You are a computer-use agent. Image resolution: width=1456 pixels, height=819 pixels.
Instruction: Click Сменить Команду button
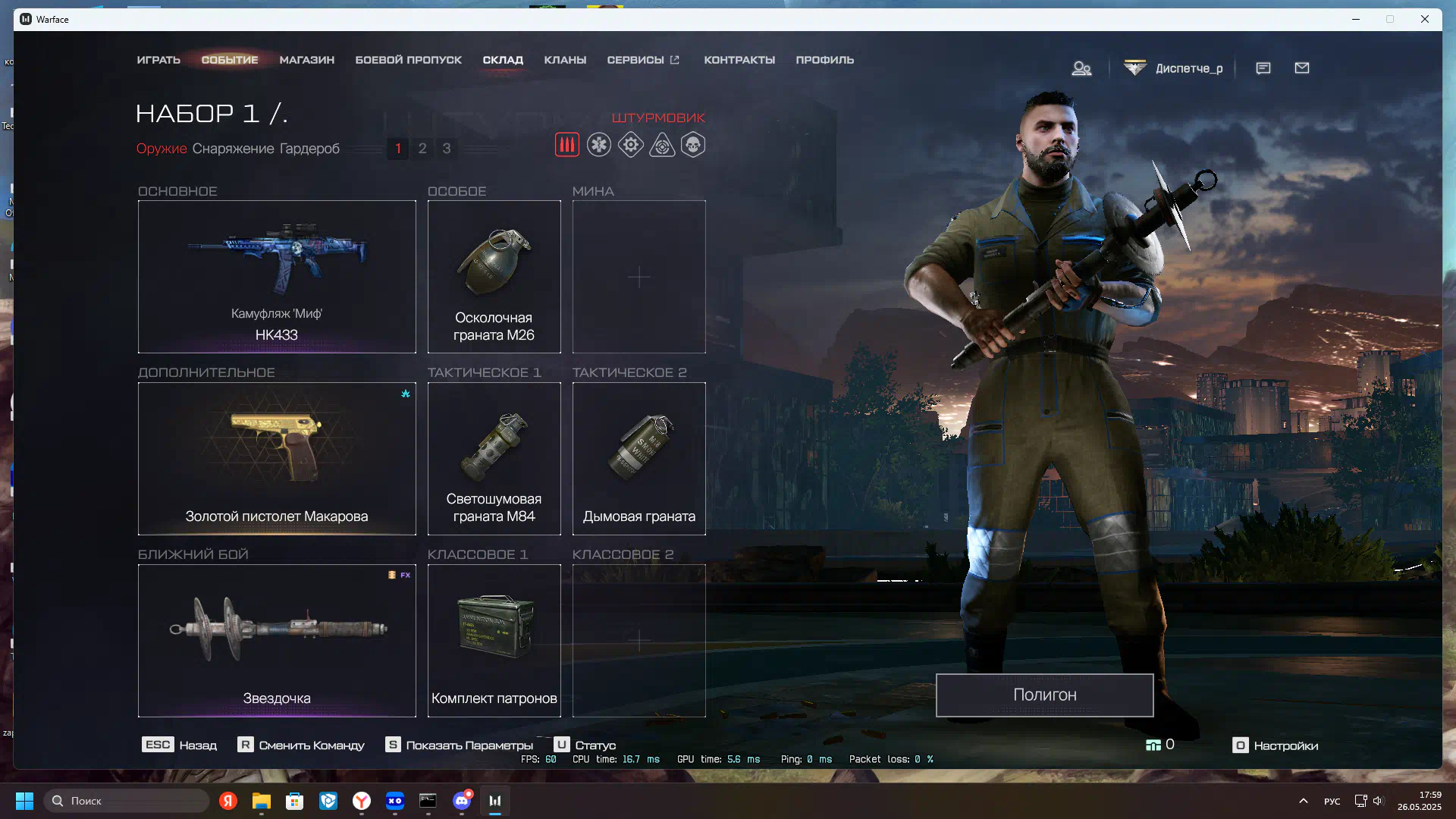(x=301, y=745)
